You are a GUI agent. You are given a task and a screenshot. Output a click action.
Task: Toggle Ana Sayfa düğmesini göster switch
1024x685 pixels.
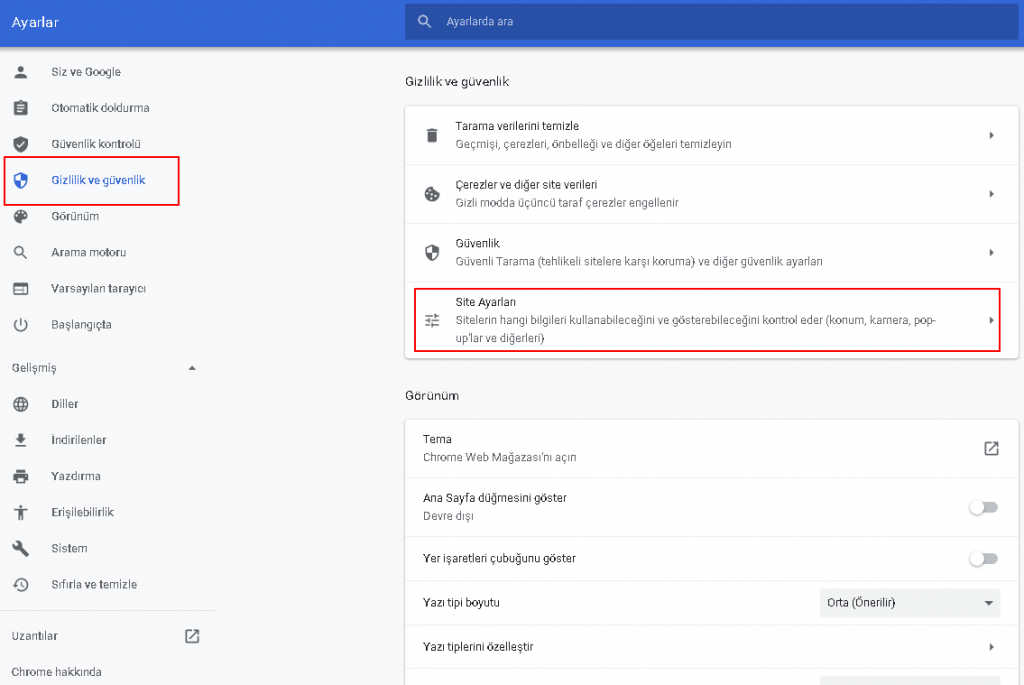983,507
